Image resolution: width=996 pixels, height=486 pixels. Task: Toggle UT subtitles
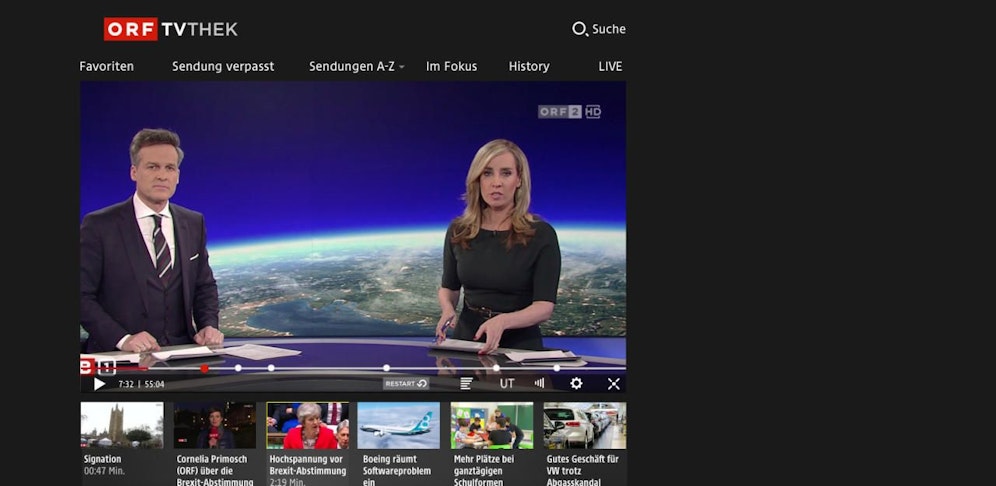(507, 384)
